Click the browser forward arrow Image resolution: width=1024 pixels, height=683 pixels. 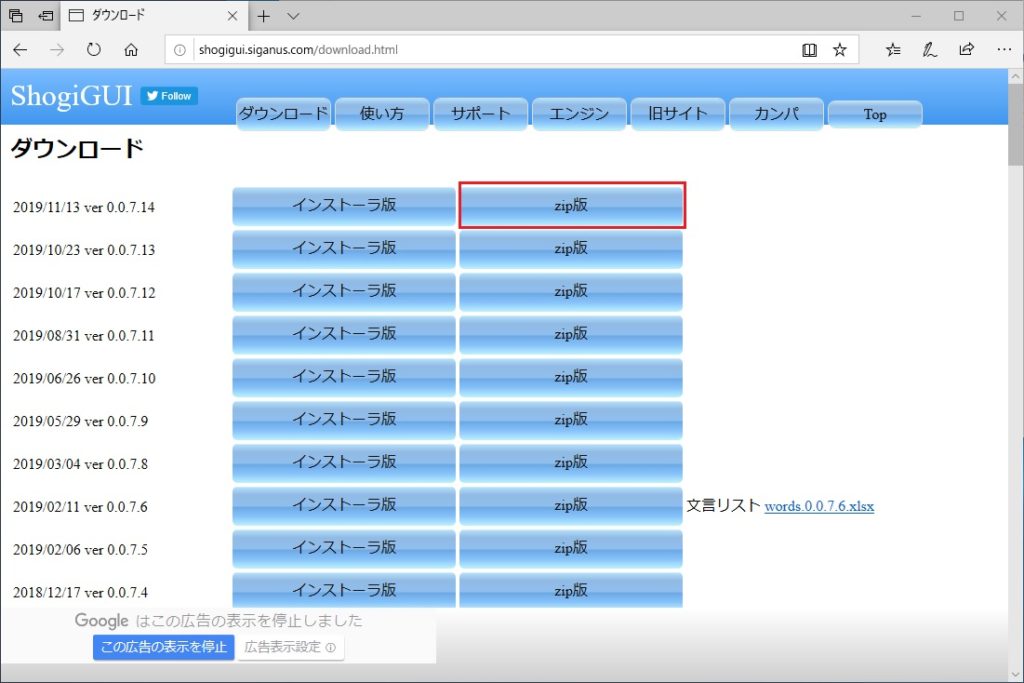pyautogui.click(x=57, y=50)
